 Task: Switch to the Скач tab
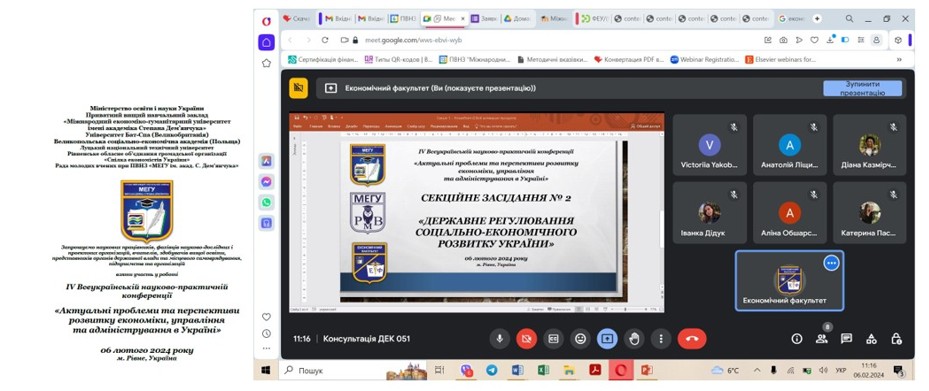point(298,19)
